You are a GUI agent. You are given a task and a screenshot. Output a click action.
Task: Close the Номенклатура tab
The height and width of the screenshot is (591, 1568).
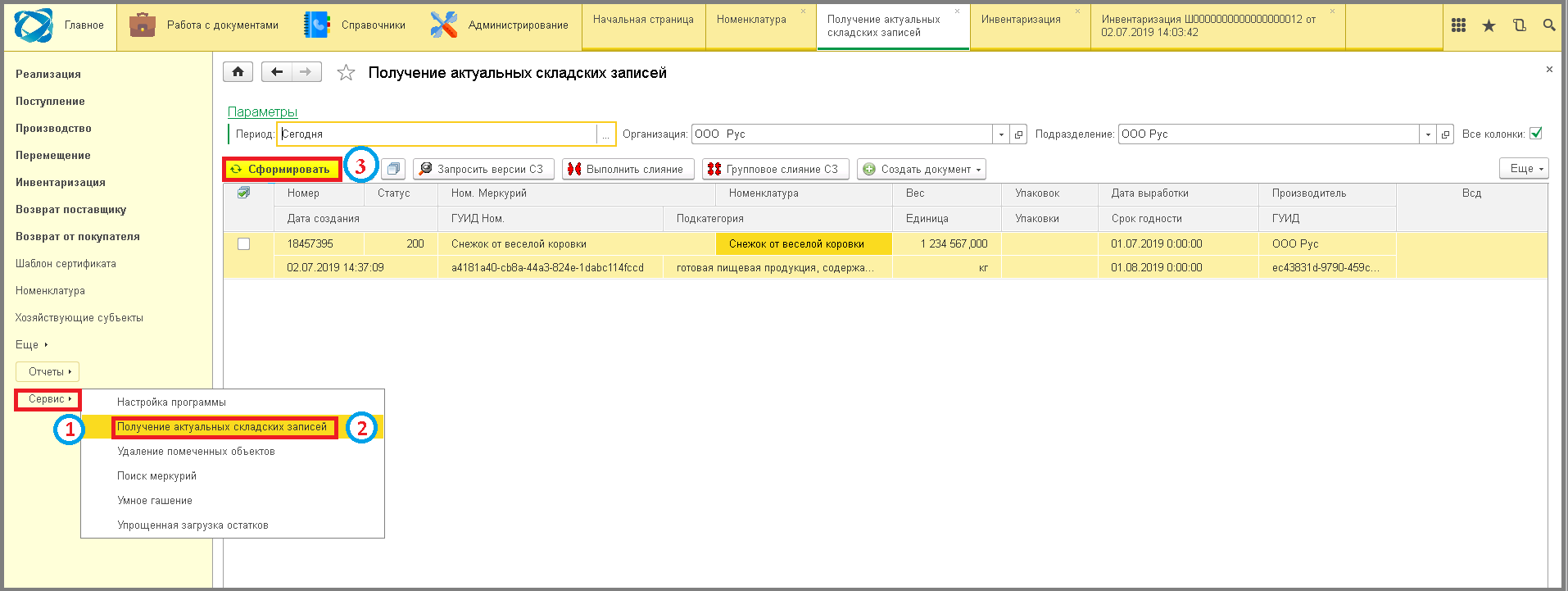pyautogui.click(x=803, y=11)
